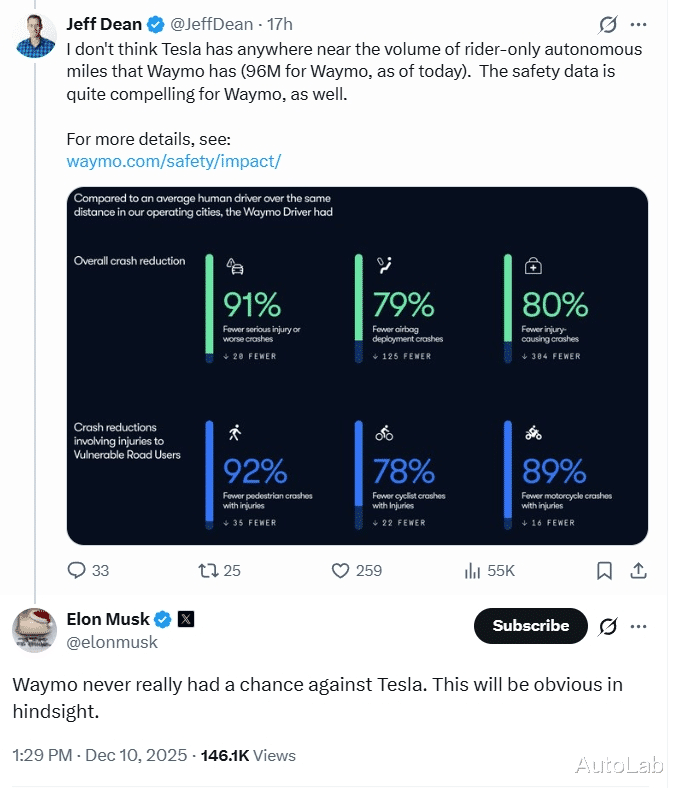This screenshot has width=674, height=788.
Task: Click the share icon on Jeff's post
Action: tap(638, 570)
